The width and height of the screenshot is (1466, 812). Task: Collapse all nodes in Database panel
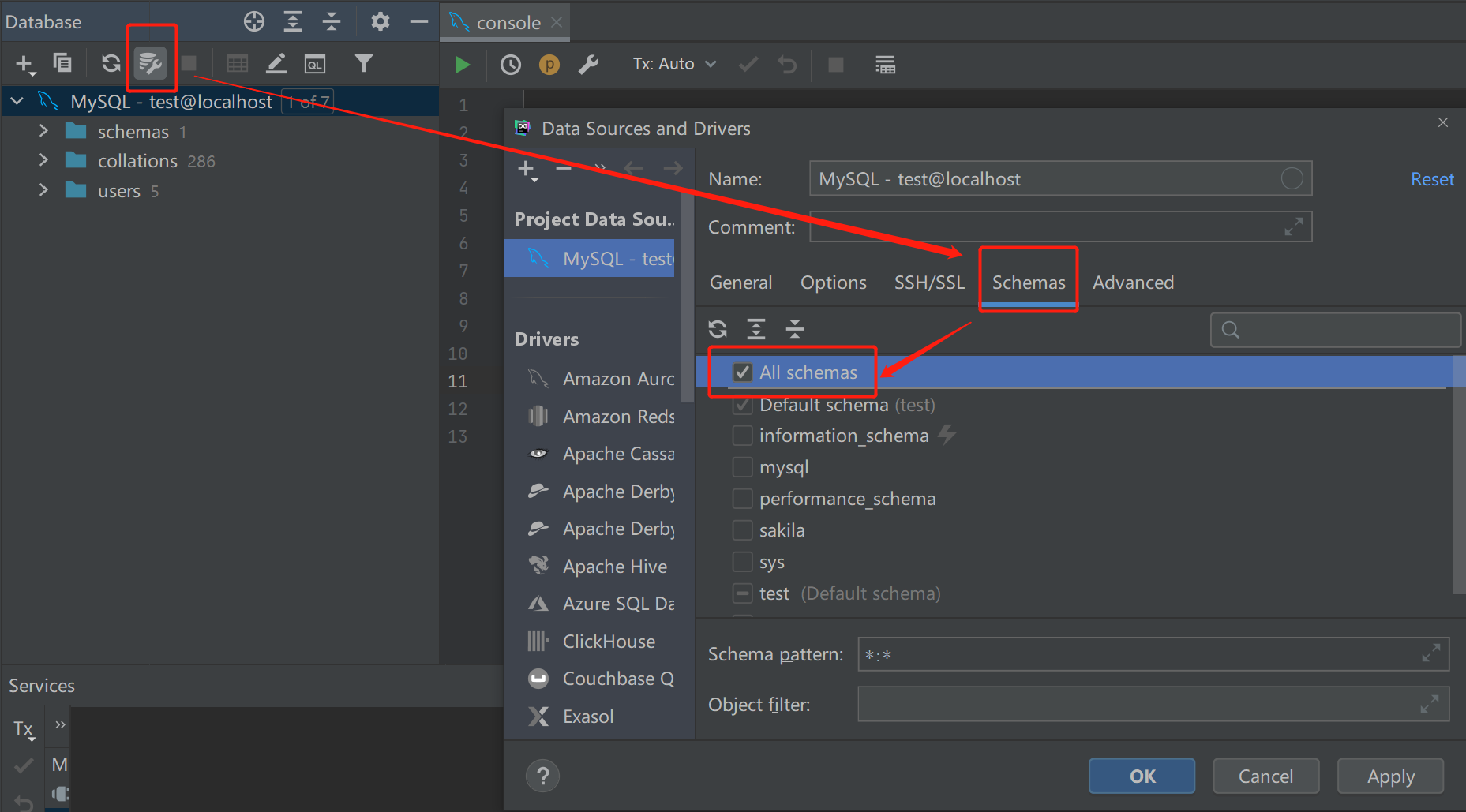(x=332, y=21)
